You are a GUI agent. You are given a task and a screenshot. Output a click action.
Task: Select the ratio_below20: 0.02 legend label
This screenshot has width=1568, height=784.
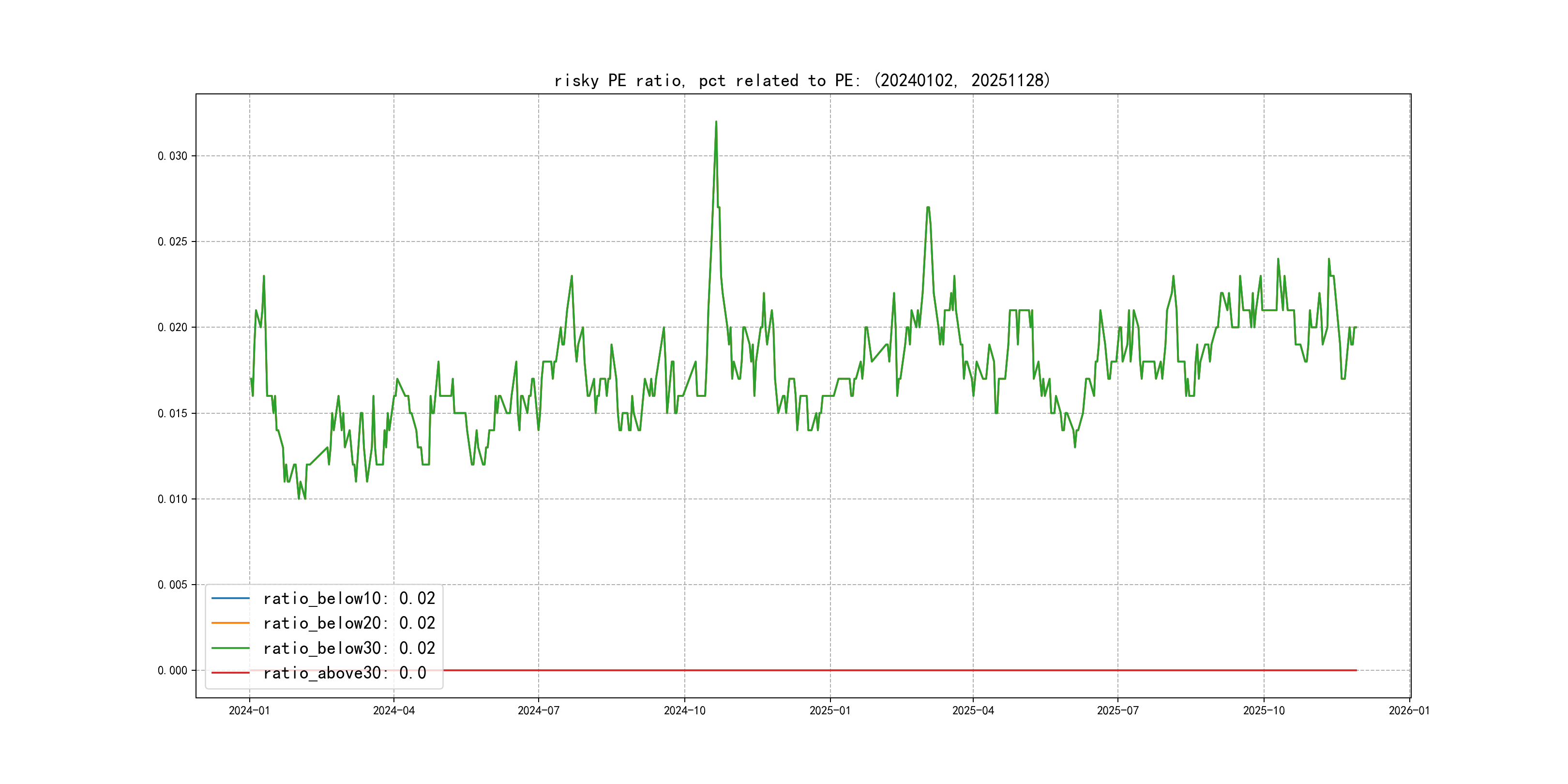tap(349, 623)
